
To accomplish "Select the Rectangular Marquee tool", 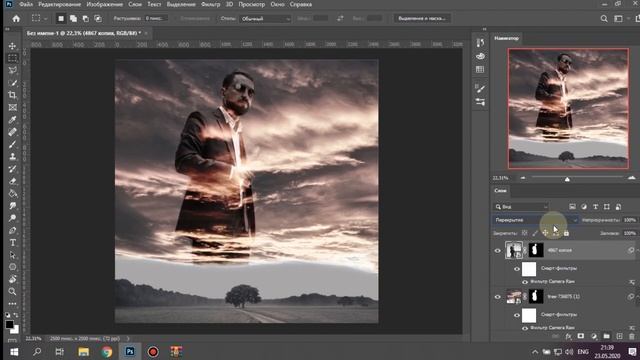I will coord(13,58).
